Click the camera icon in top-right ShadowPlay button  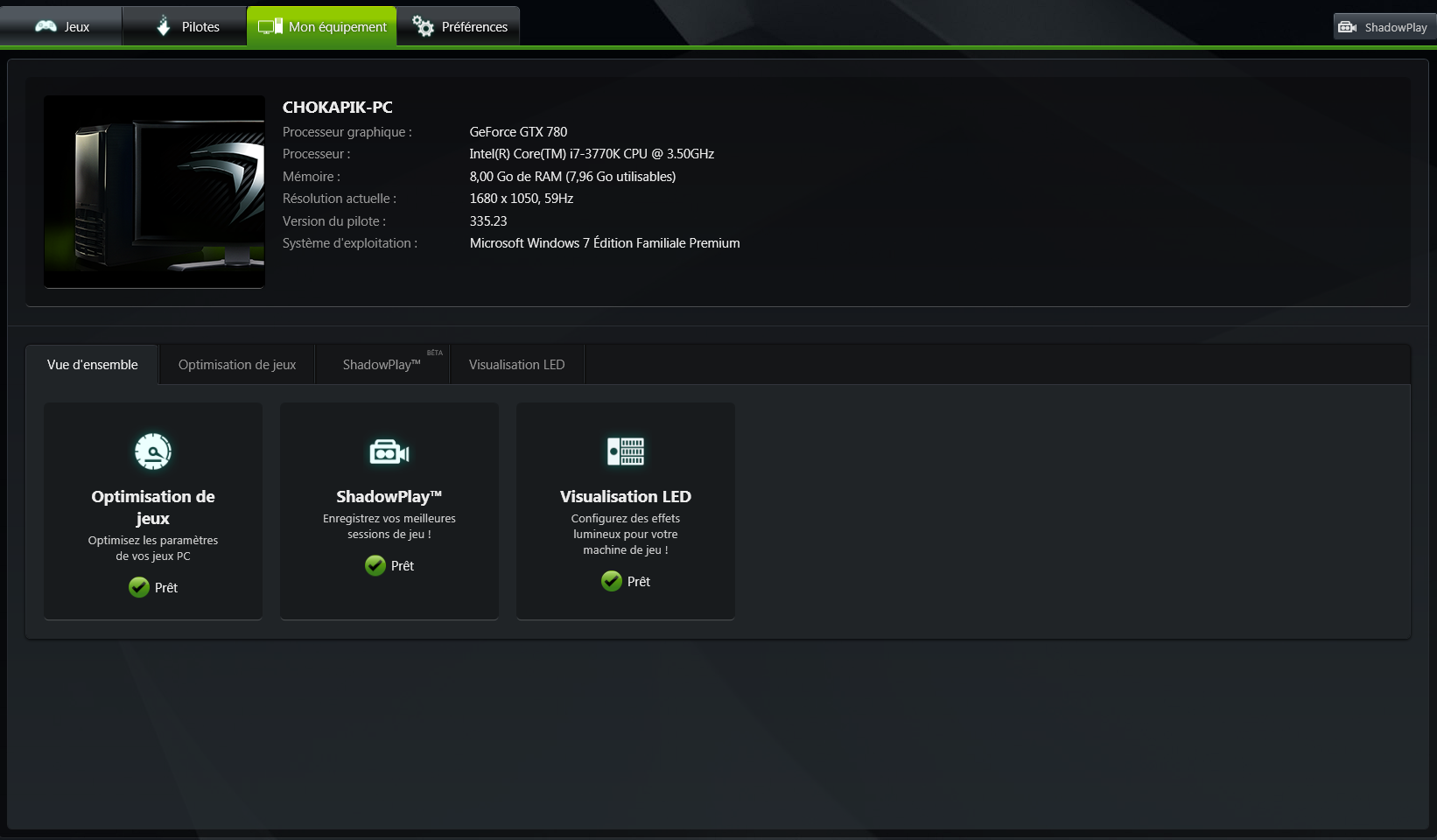click(x=1348, y=27)
